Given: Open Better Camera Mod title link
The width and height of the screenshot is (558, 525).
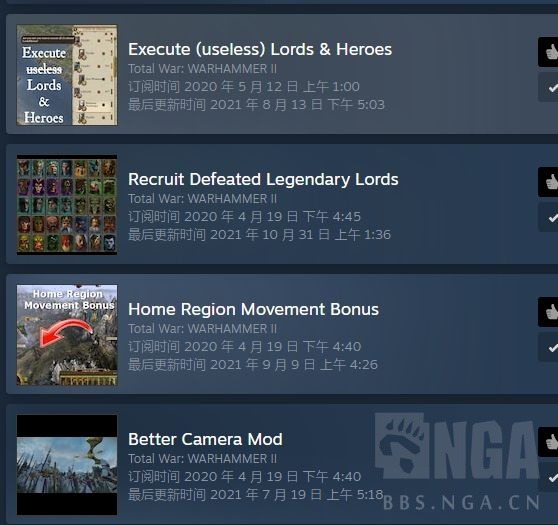Looking at the screenshot, I should point(205,439).
